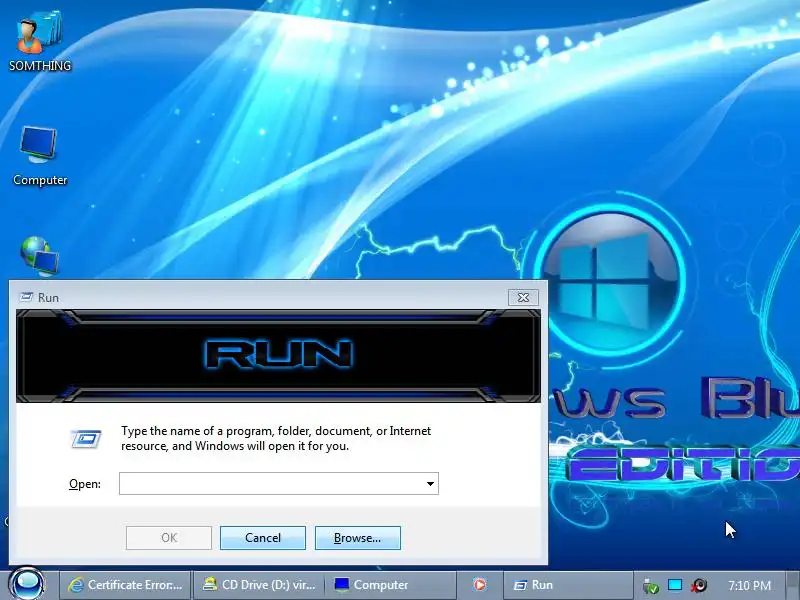This screenshot has width=800, height=600.
Task: Focus the Open text field
Action: pos(271,484)
